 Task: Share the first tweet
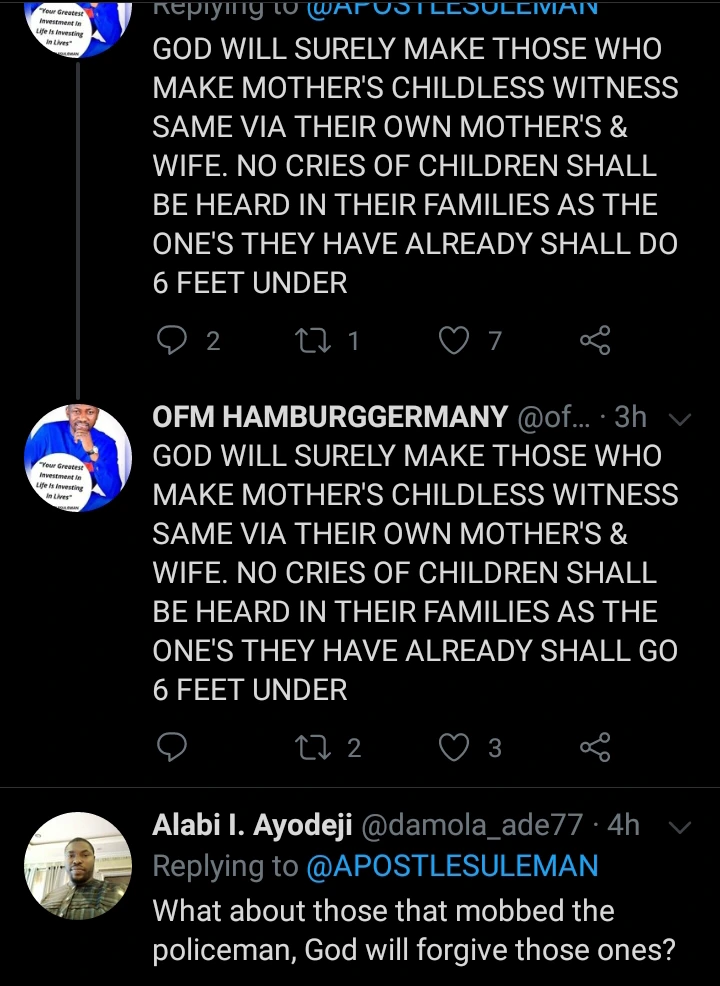tap(595, 342)
